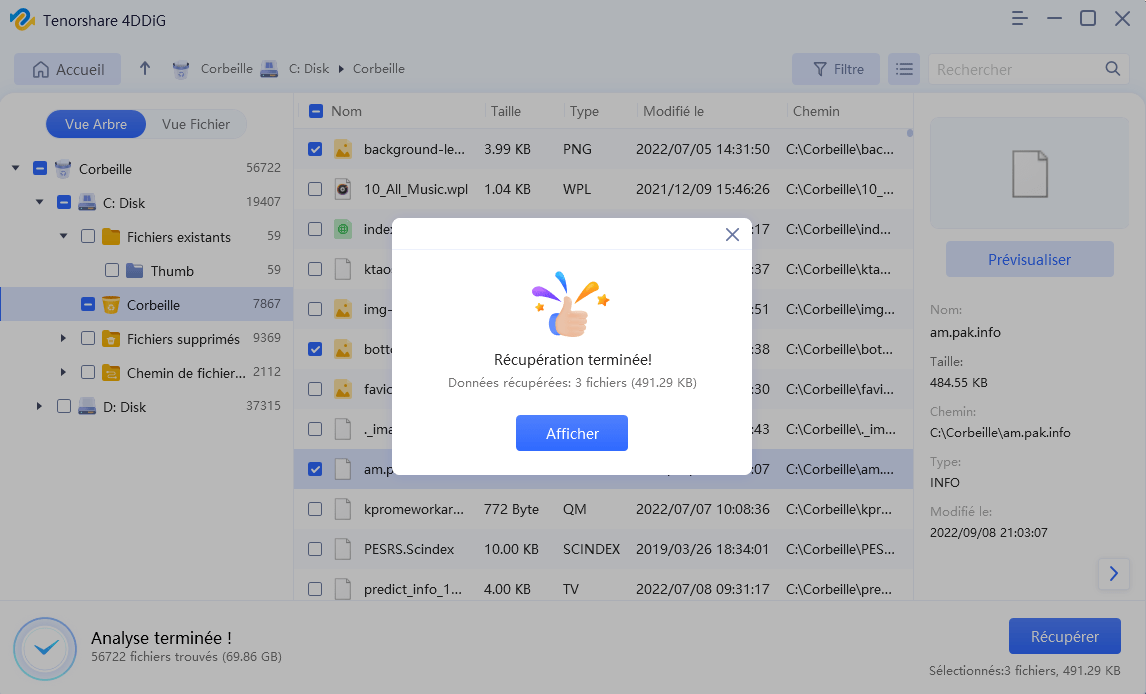The width and height of the screenshot is (1146, 694).
Task: Click the recycle bin icon in breadcrumb
Action: pyautogui.click(x=181, y=69)
